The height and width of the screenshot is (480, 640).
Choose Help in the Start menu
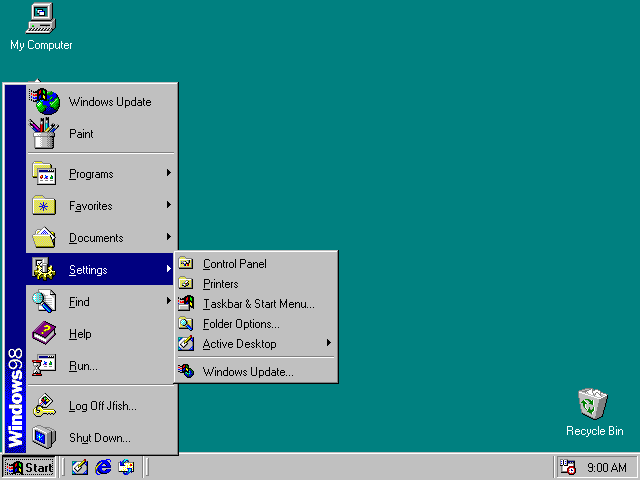tap(102, 333)
